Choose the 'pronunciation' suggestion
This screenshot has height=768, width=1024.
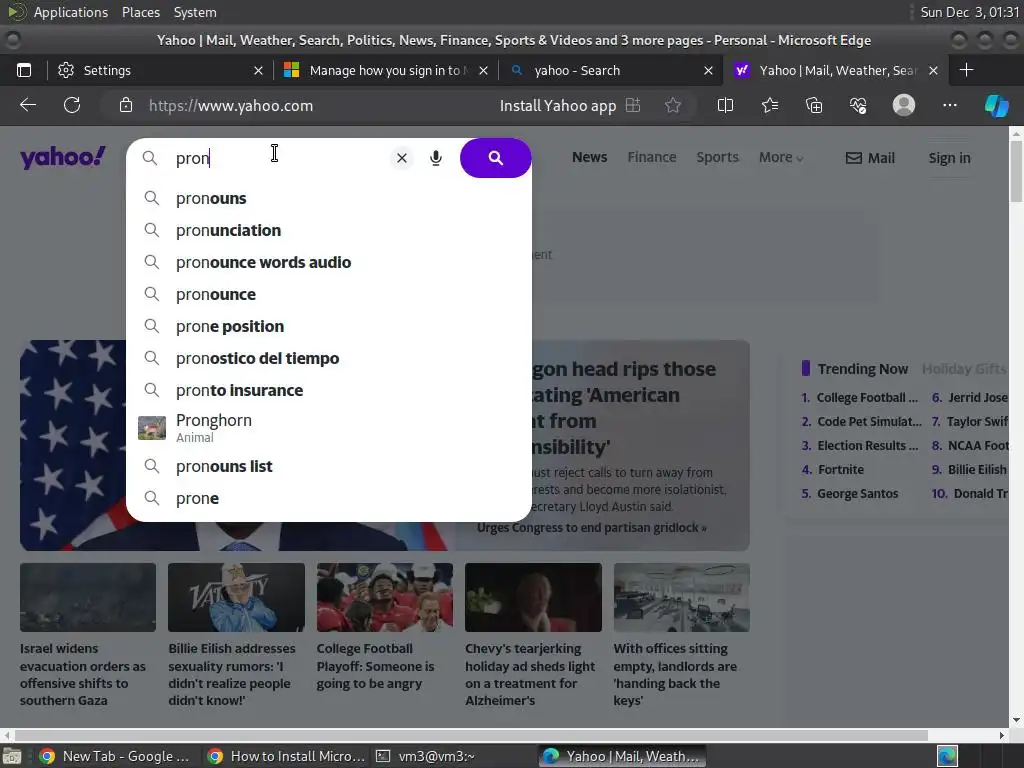(x=328, y=231)
